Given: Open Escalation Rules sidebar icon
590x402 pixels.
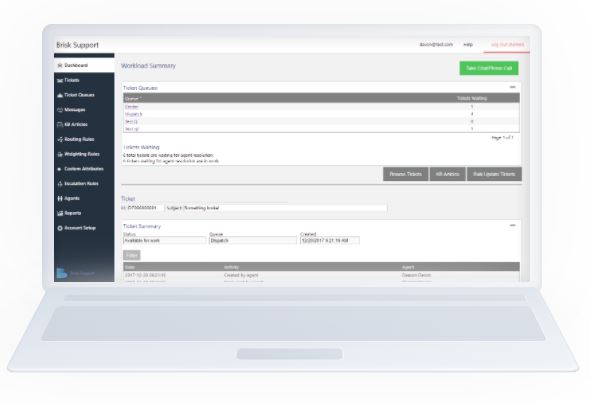Looking at the screenshot, I should pyautogui.click(x=60, y=184).
